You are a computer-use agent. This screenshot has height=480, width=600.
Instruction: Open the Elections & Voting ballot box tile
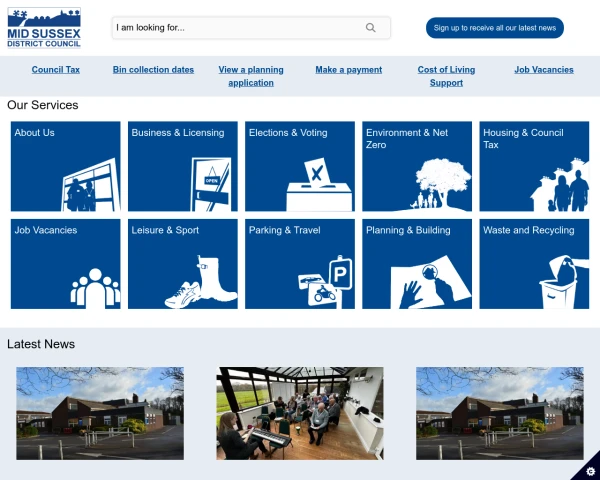click(x=300, y=166)
